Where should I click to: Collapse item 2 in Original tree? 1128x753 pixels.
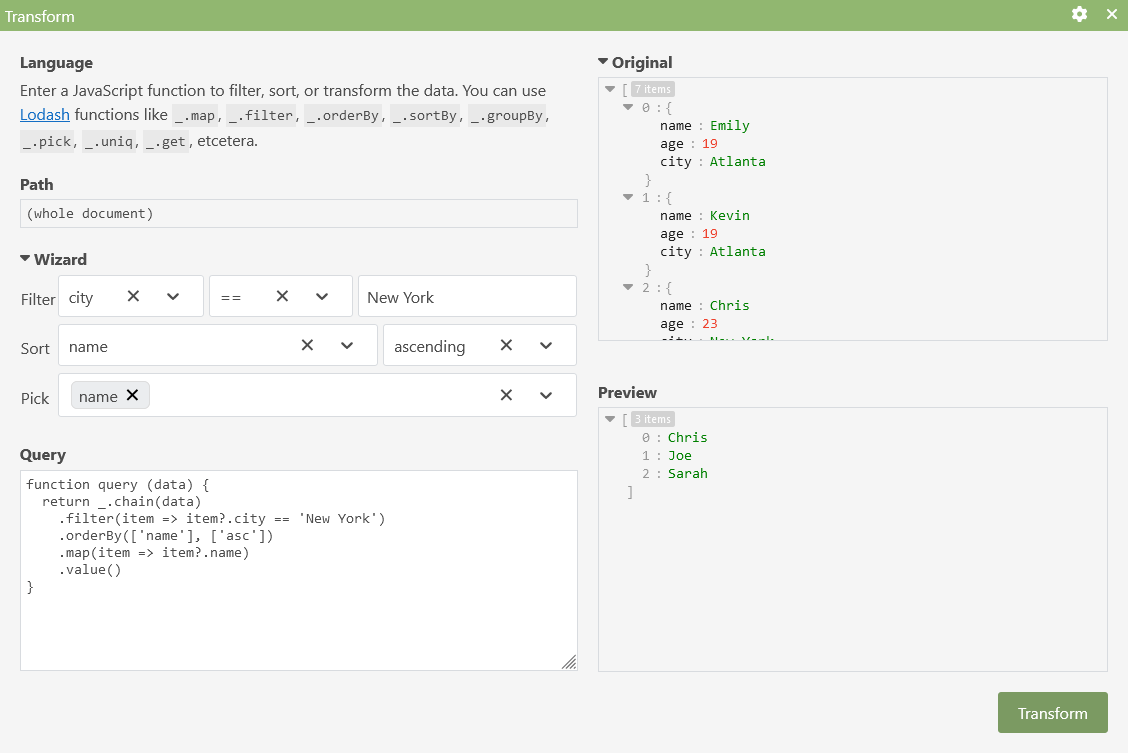tap(628, 287)
